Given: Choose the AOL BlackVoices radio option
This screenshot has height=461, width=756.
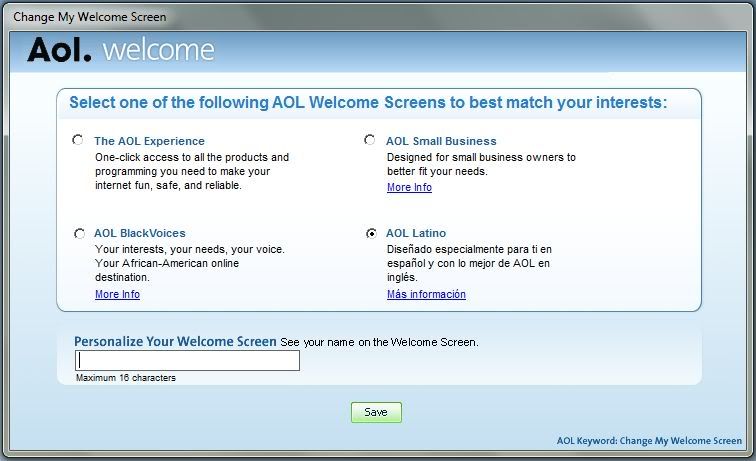Looking at the screenshot, I should [x=80, y=233].
